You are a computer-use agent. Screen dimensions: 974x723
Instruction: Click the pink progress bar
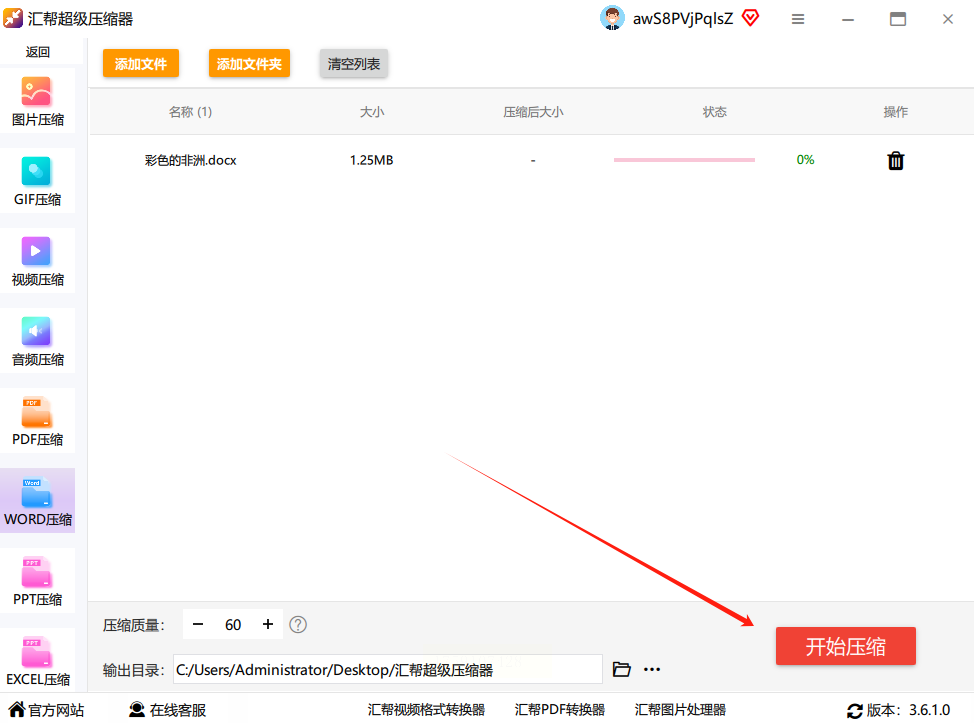click(685, 160)
